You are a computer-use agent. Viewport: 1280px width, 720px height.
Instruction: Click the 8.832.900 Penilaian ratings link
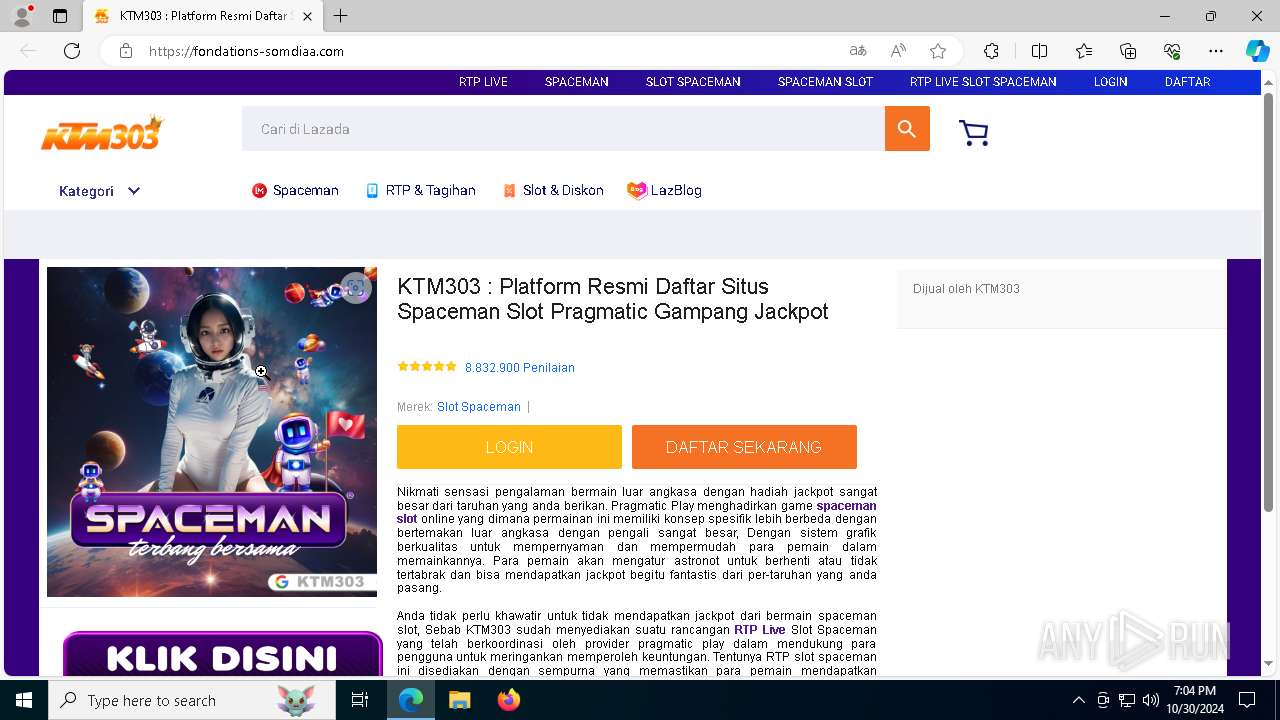point(520,368)
